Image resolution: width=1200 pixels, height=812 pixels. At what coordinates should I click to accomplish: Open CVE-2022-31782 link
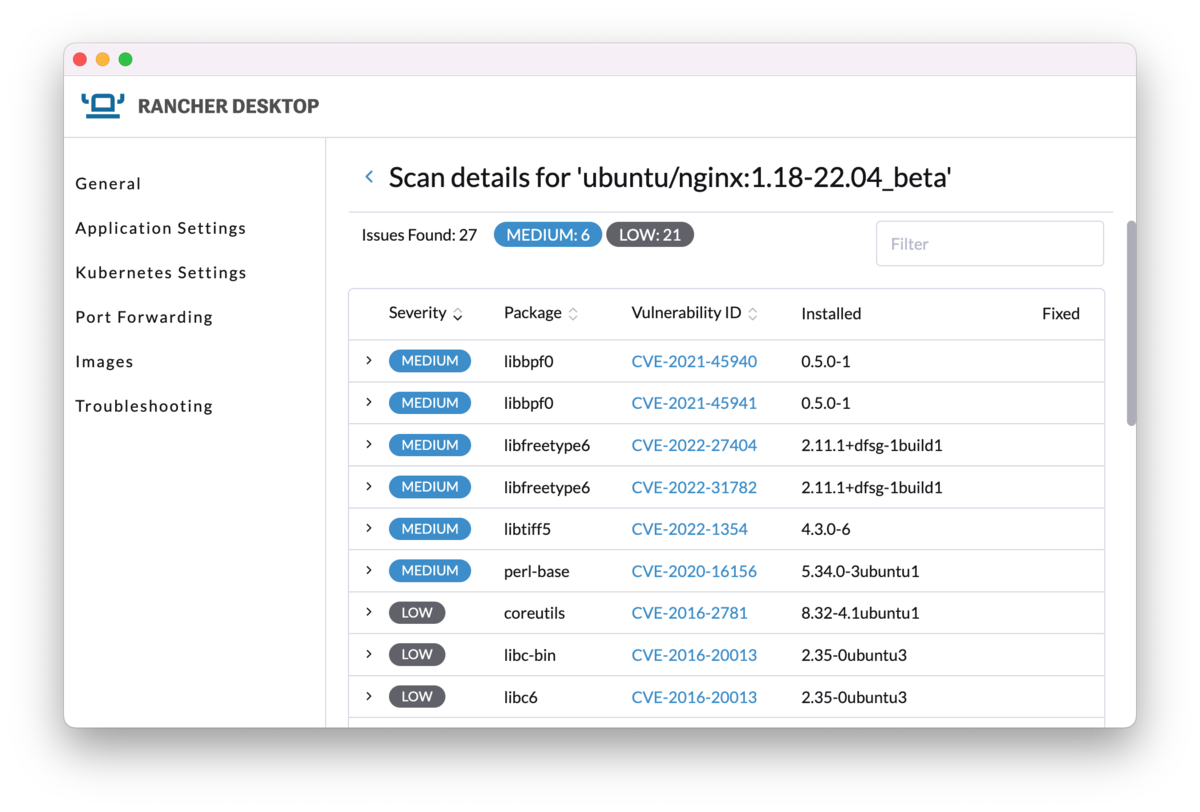[x=694, y=487]
